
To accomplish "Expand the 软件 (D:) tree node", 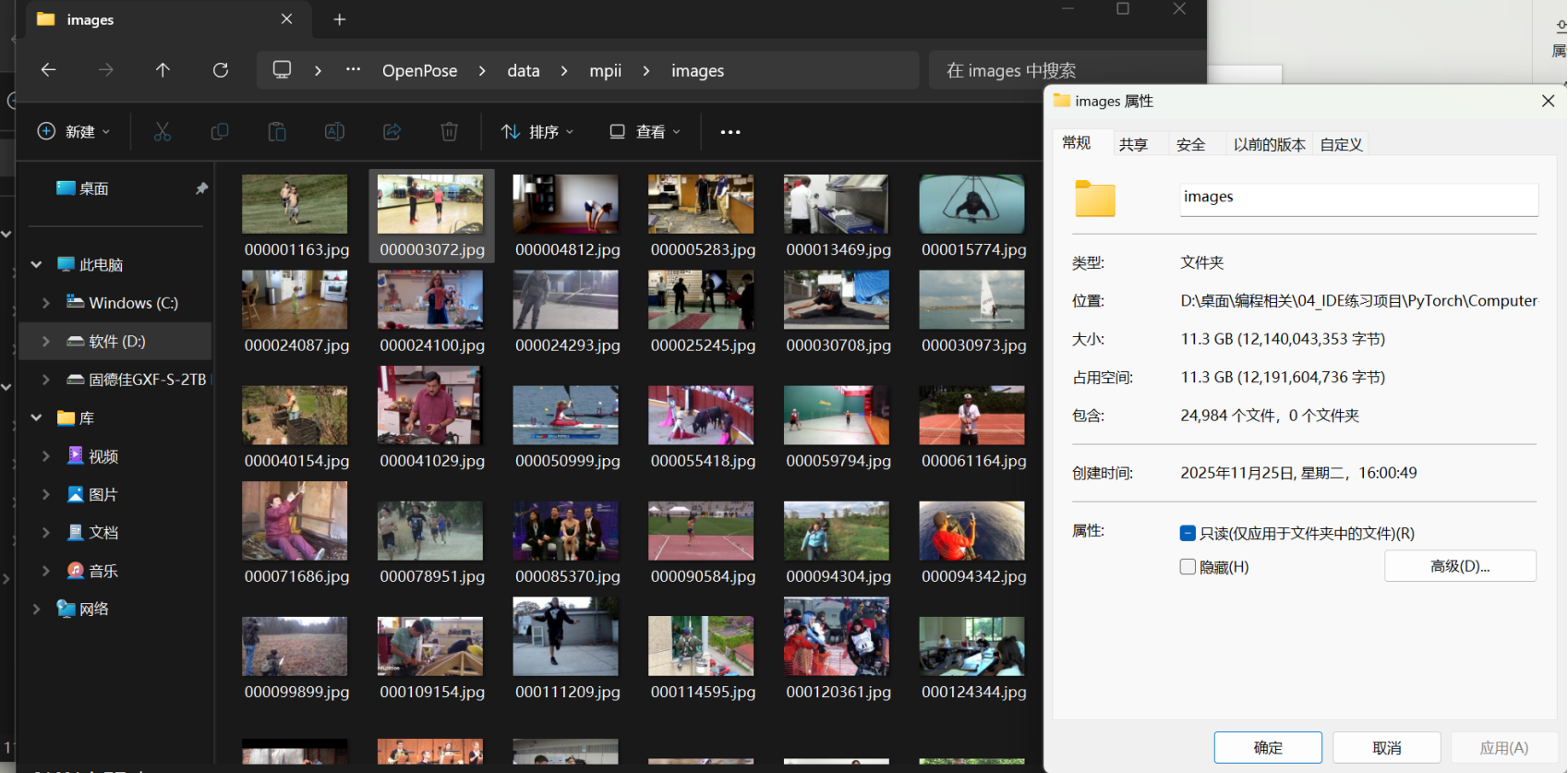I will point(46,342).
